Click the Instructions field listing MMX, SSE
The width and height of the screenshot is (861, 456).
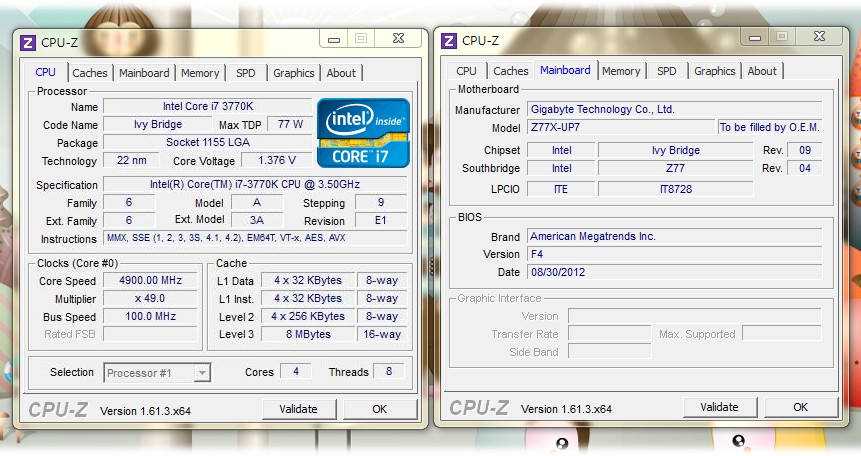(255, 238)
